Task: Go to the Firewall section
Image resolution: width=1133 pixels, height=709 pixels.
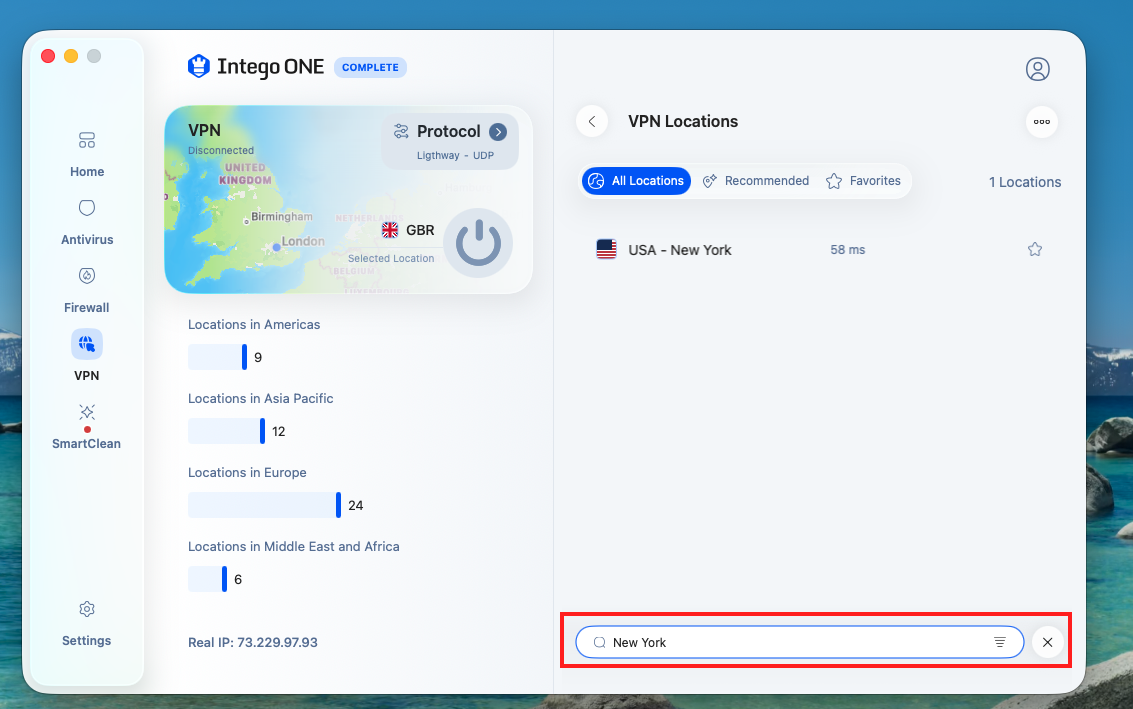Action: 87,290
